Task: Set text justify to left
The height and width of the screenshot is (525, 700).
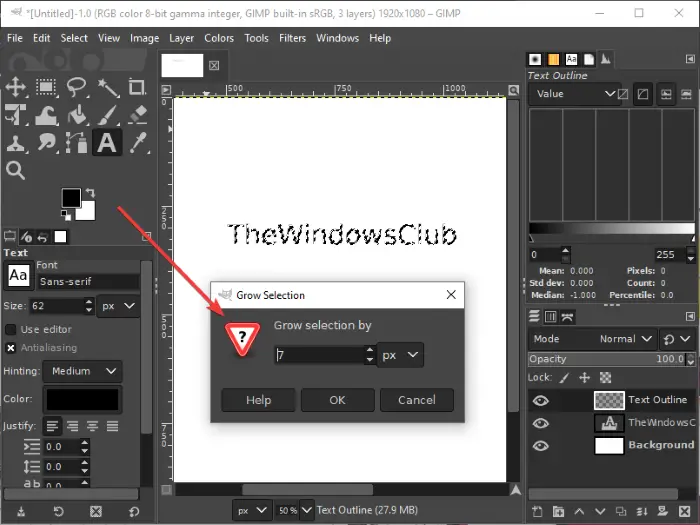Action: coord(52,426)
